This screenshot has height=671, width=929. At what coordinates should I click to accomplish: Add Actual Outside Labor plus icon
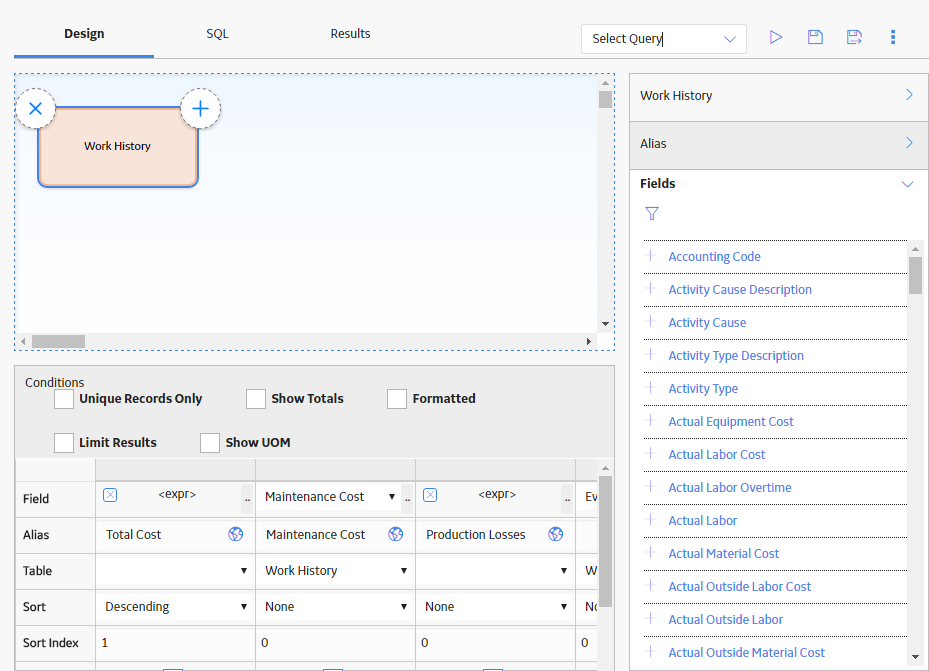651,618
